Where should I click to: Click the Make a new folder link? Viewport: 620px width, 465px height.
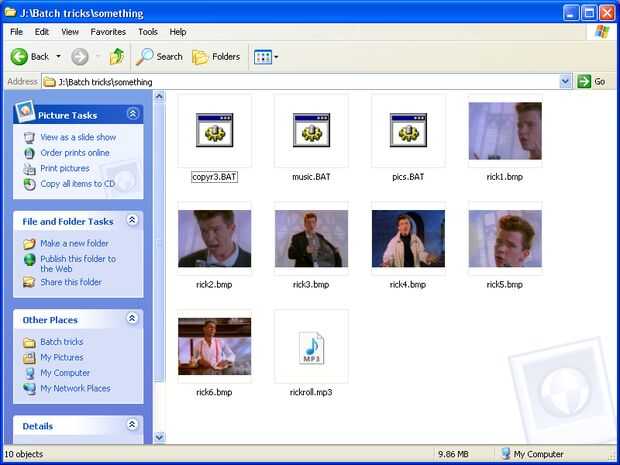(x=74, y=244)
